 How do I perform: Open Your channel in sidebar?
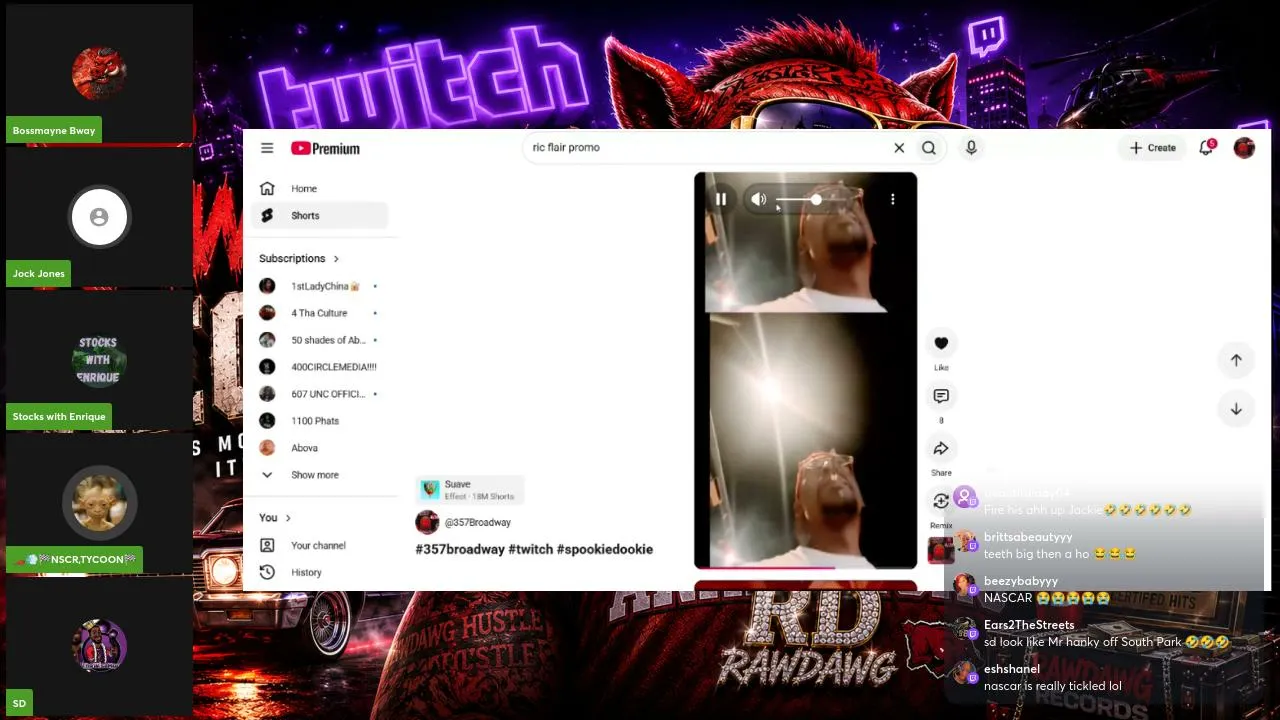(x=322, y=545)
